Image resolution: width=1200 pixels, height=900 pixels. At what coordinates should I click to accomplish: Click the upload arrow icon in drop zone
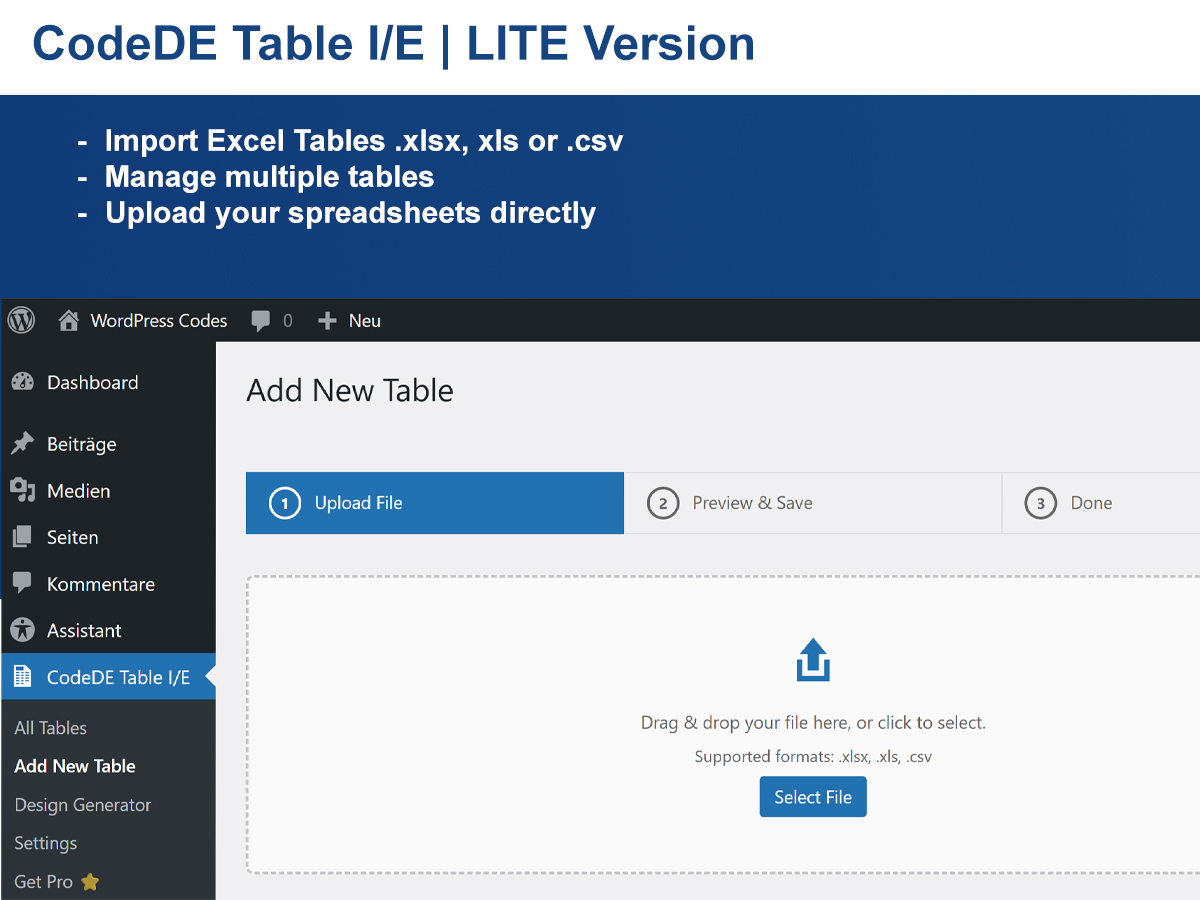(813, 660)
